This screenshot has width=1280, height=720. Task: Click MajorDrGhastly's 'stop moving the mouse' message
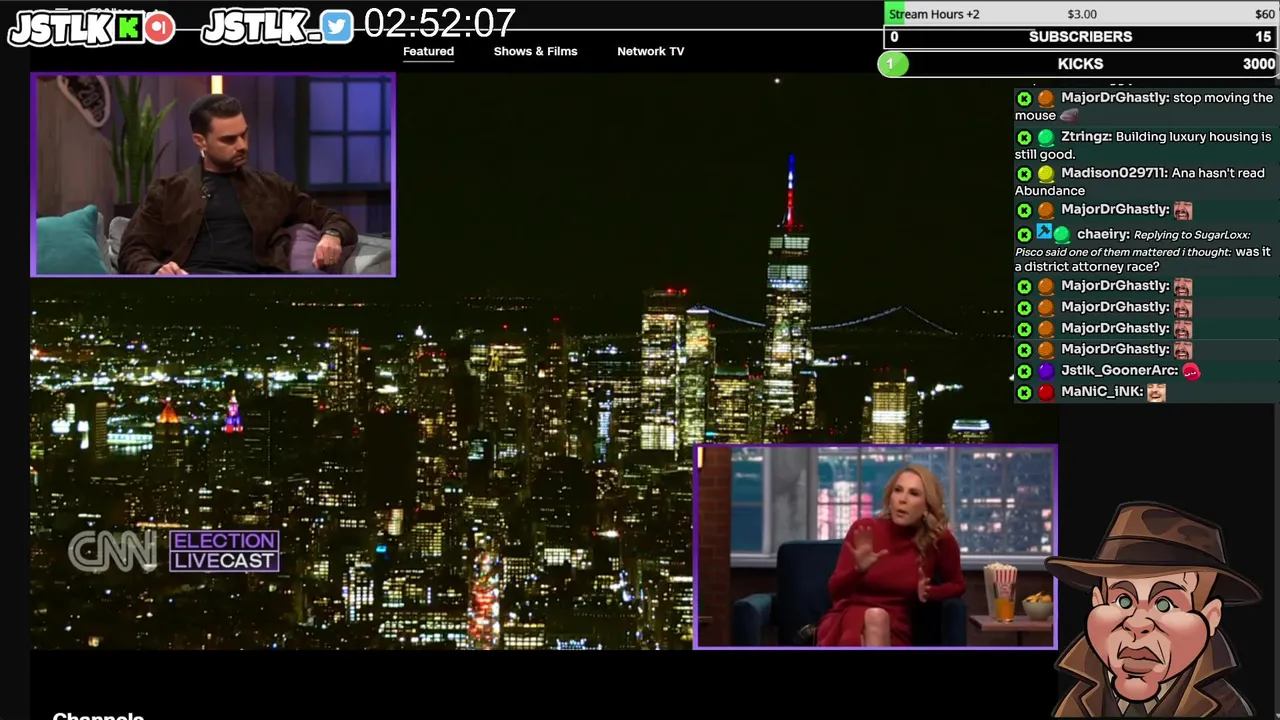pos(1144,106)
